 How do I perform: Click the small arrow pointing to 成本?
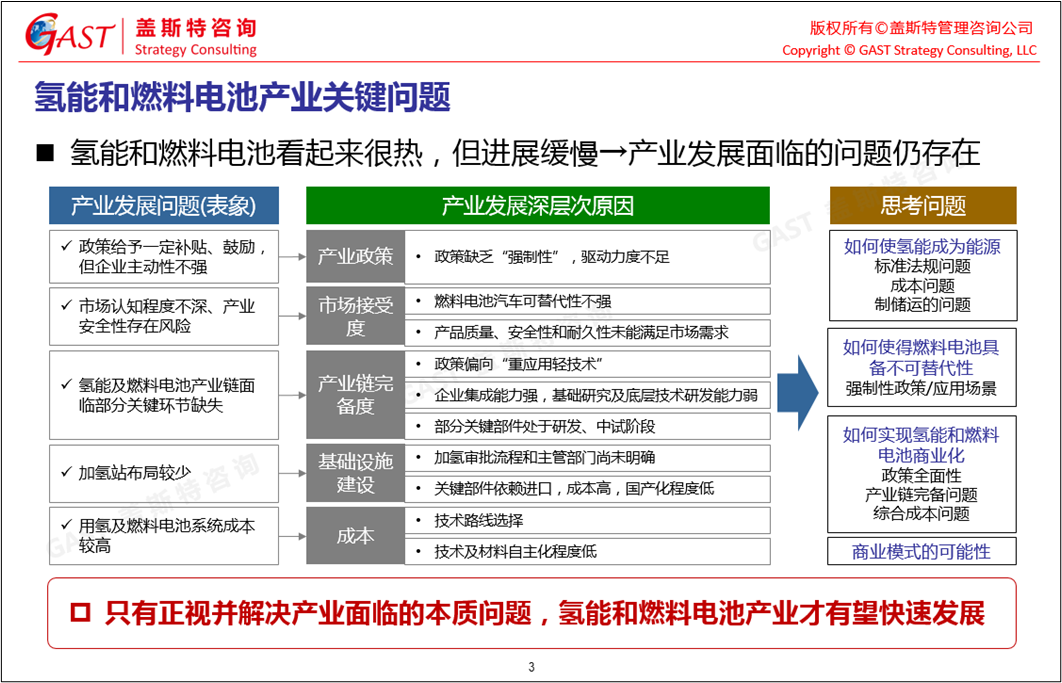tap(291, 536)
